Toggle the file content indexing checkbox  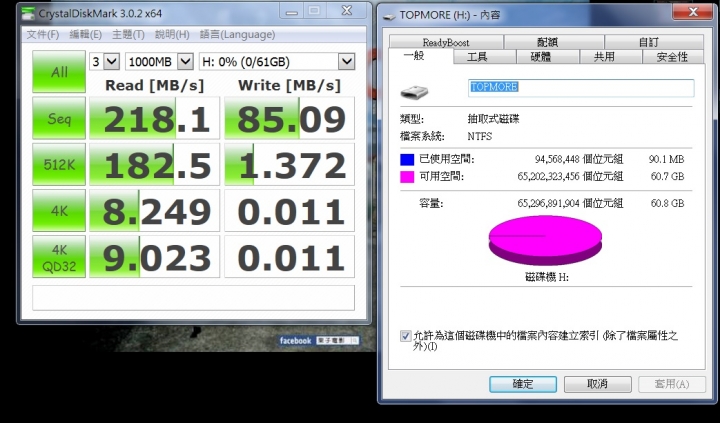coord(405,336)
